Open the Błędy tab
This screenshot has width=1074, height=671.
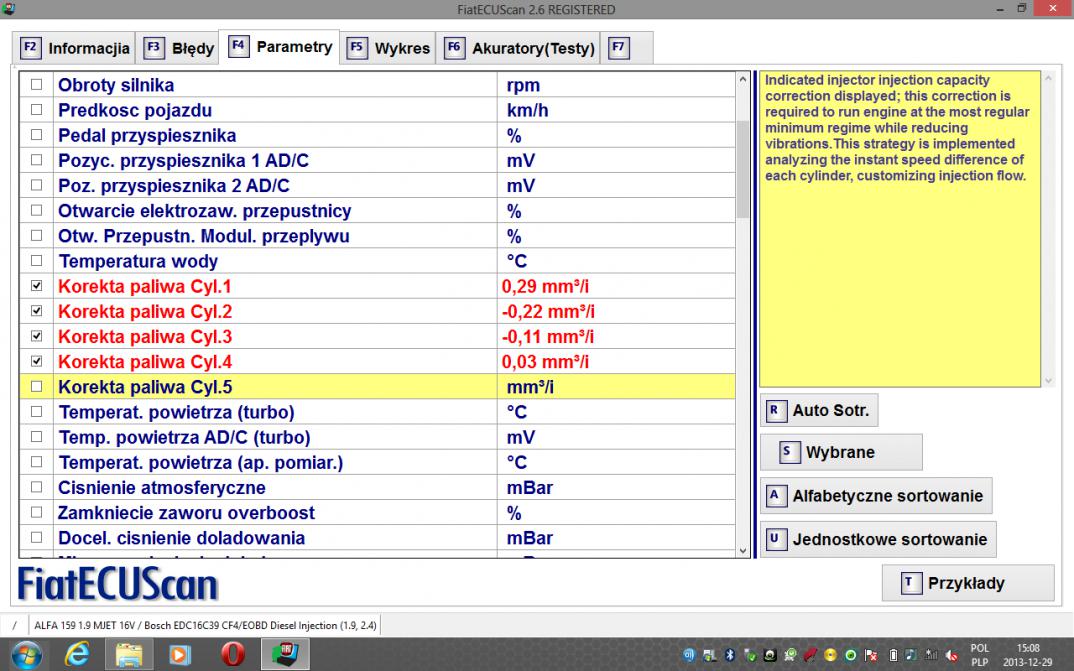(x=178, y=48)
